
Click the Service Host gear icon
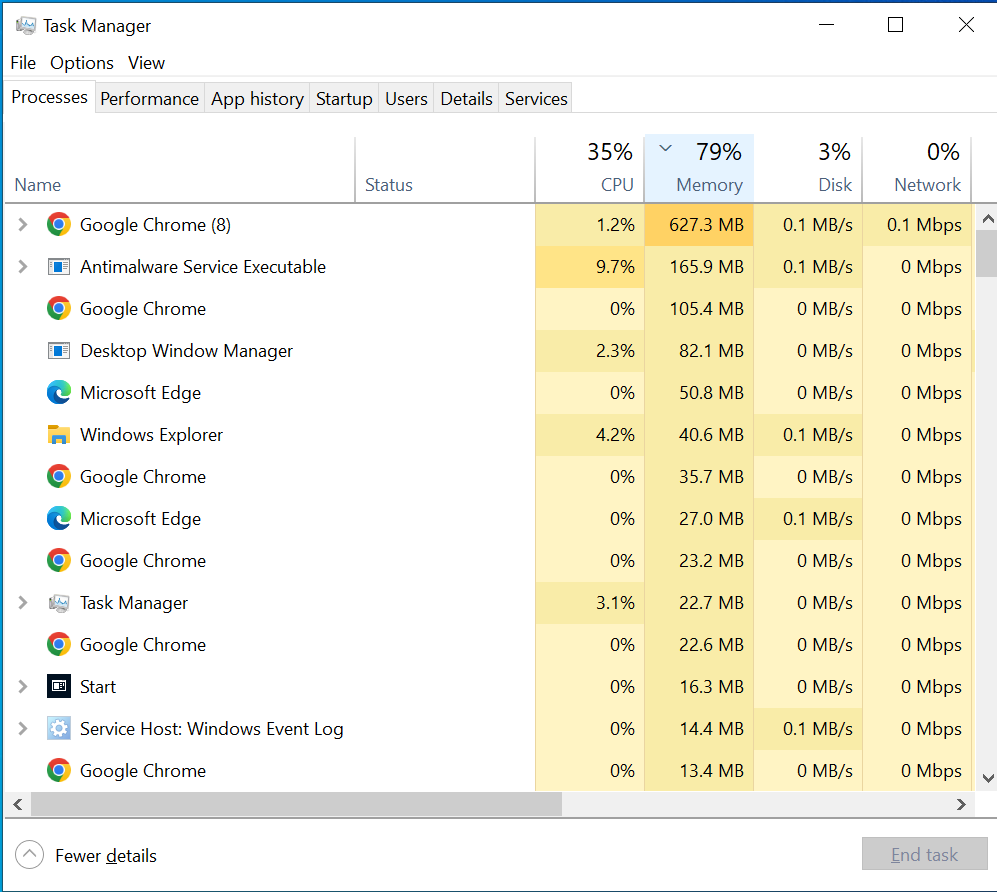pos(59,729)
